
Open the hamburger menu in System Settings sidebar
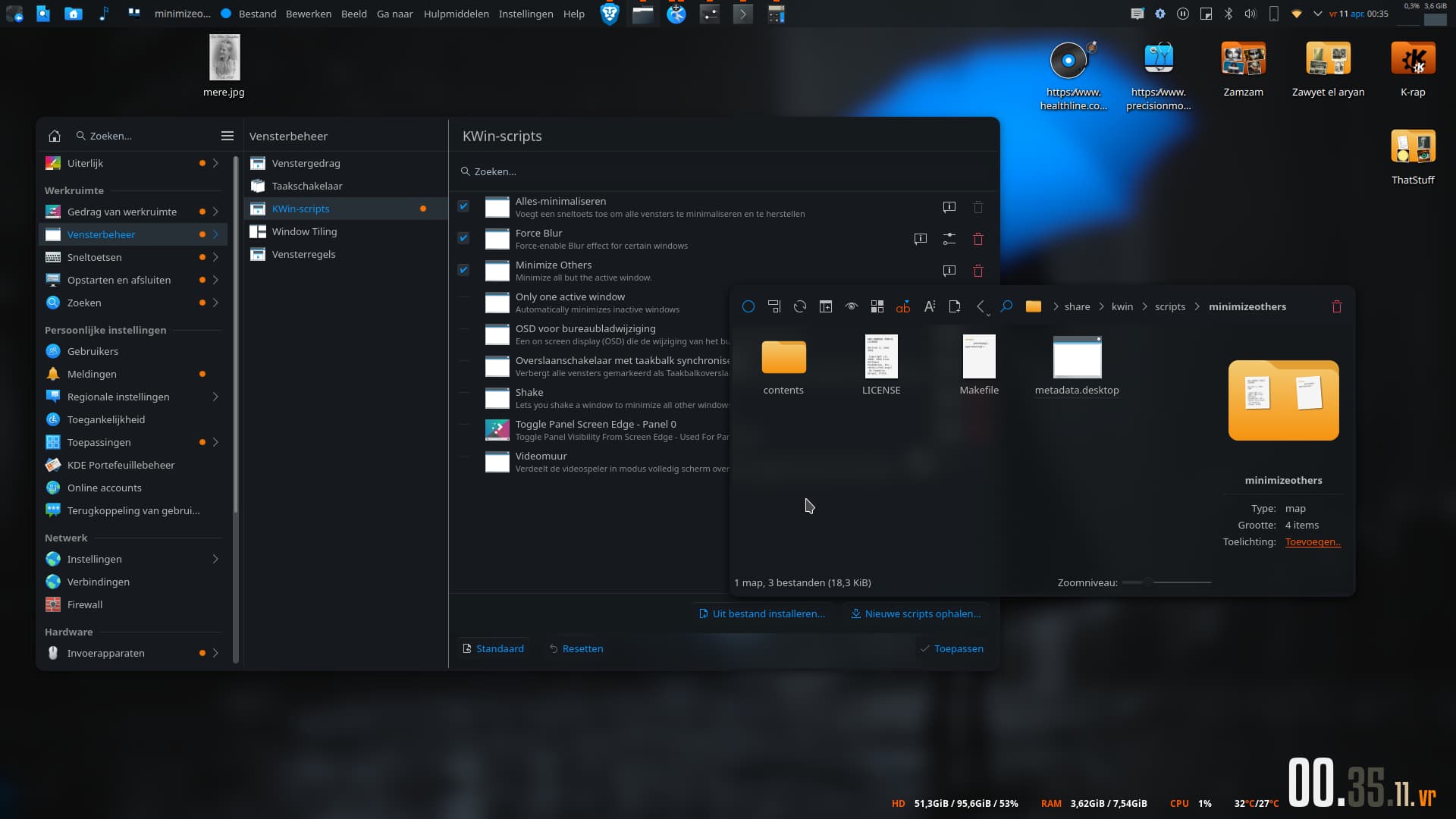point(227,136)
